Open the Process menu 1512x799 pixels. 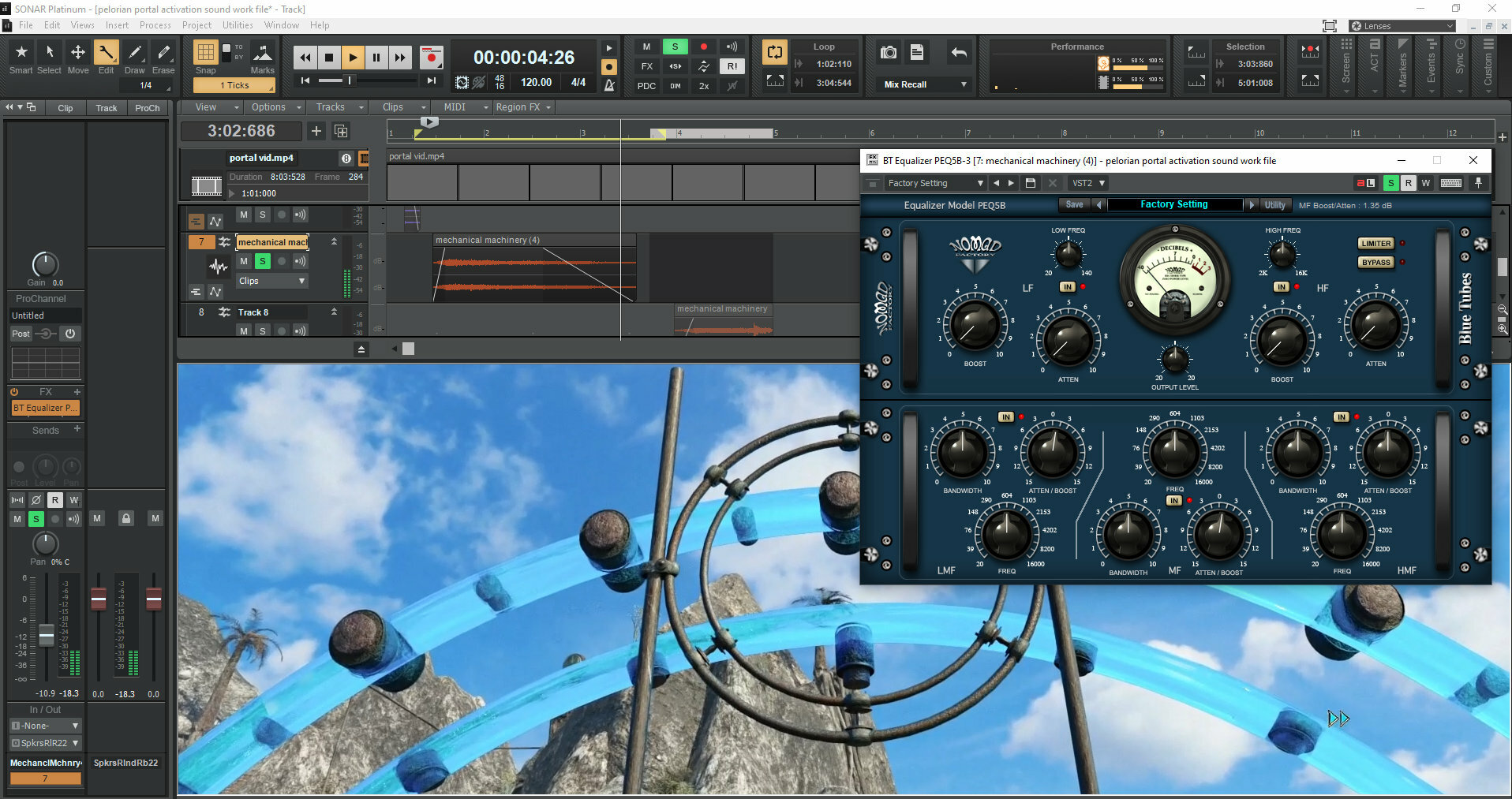tap(155, 25)
